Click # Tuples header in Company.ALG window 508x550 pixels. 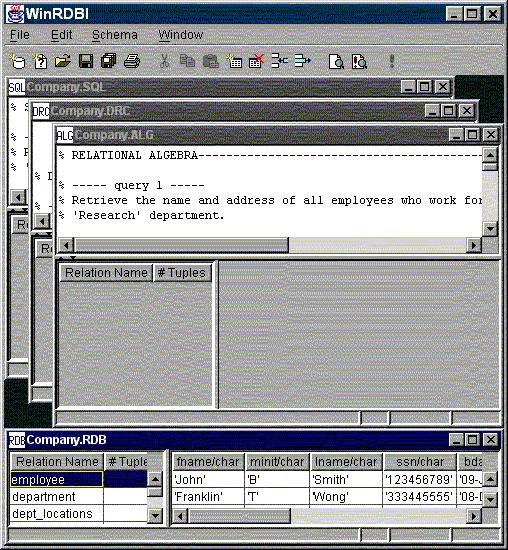pyautogui.click(x=182, y=273)
